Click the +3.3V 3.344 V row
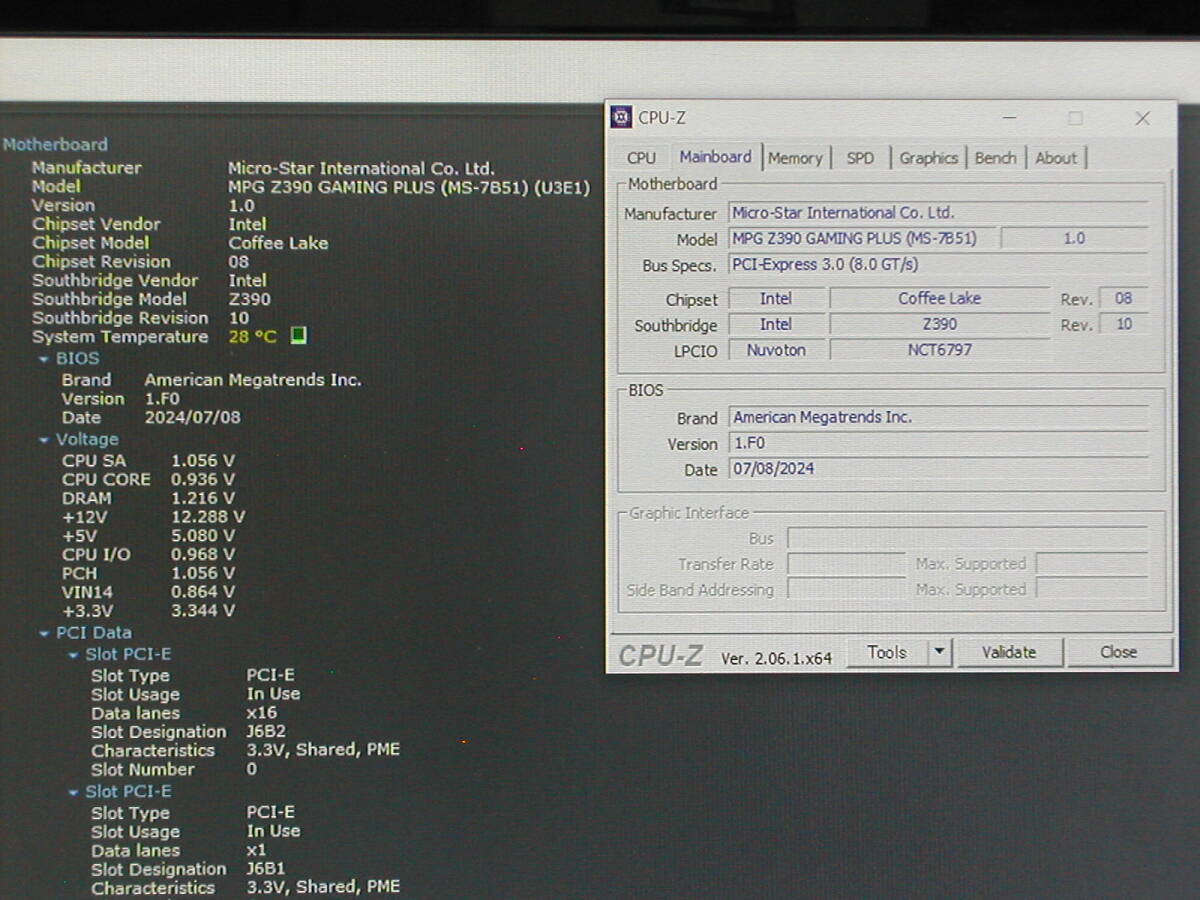The image size is (1200, 900). [148, 611]
